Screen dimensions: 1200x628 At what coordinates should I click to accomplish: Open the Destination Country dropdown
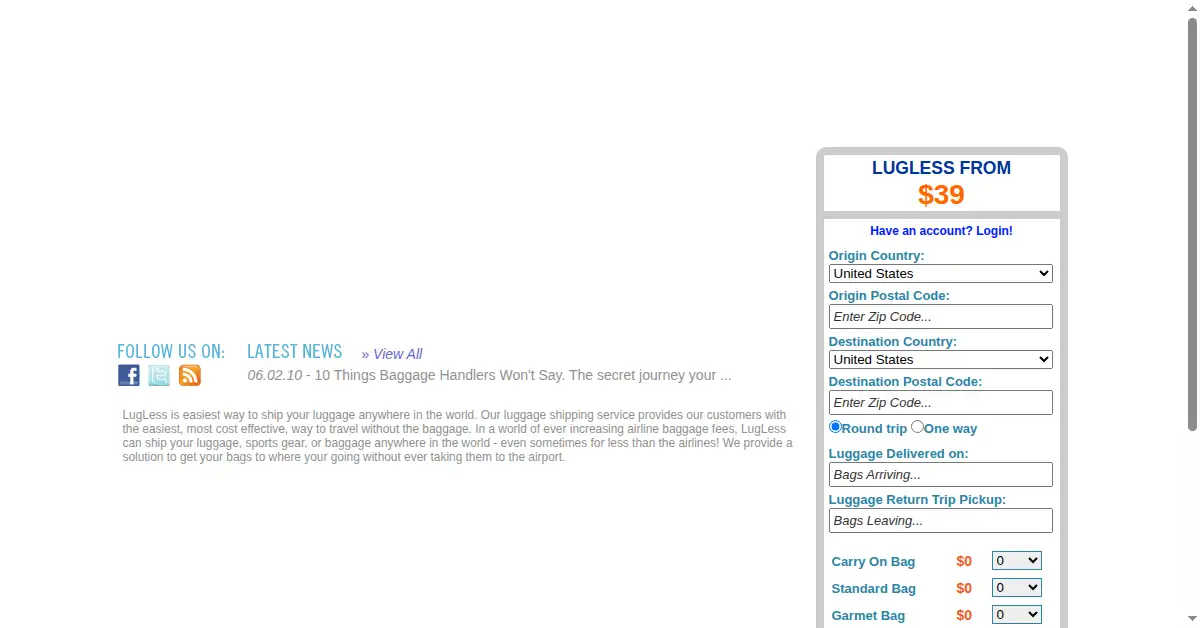click(x=941, y=359)
